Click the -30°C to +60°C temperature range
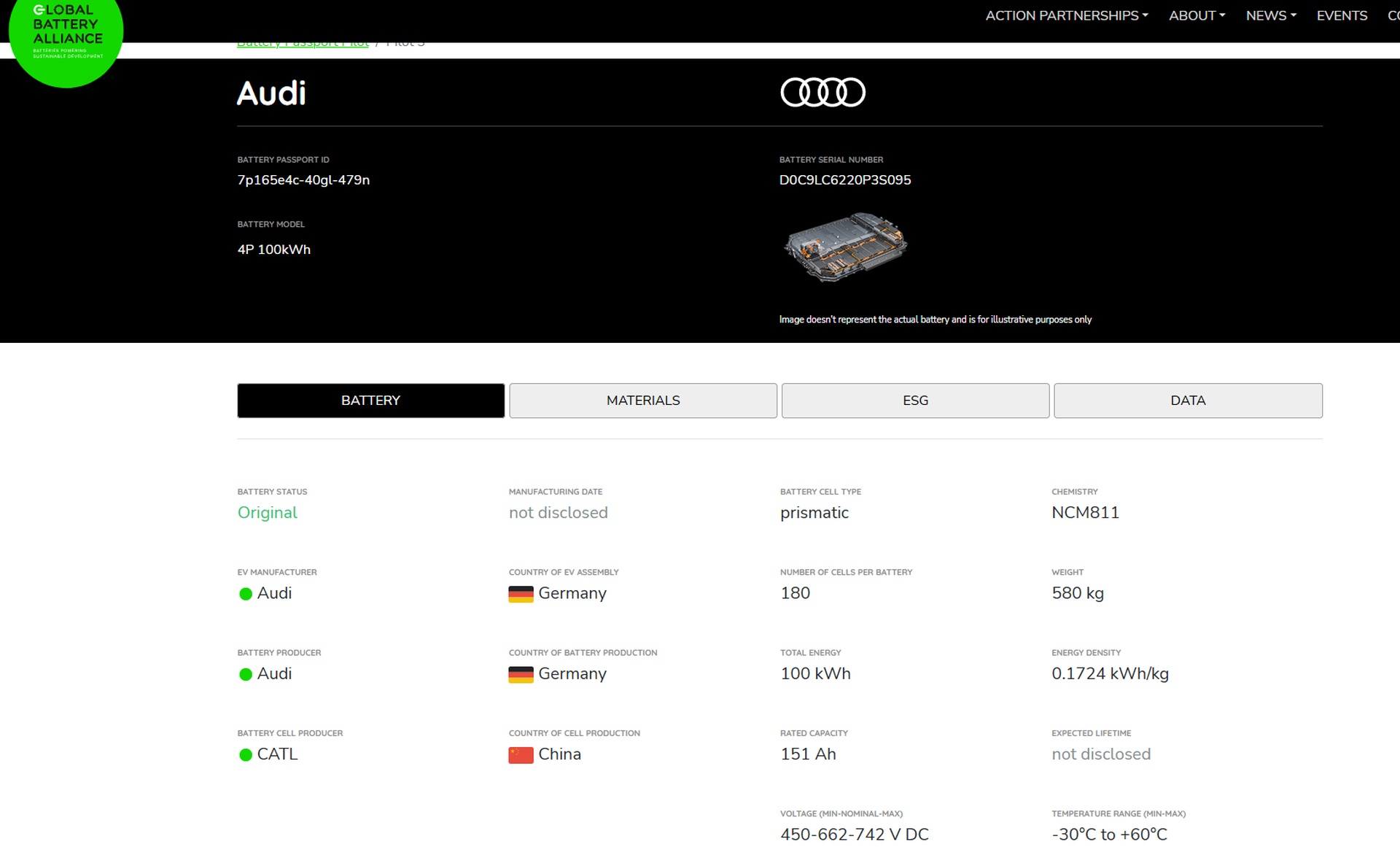 pos(1109,835)
